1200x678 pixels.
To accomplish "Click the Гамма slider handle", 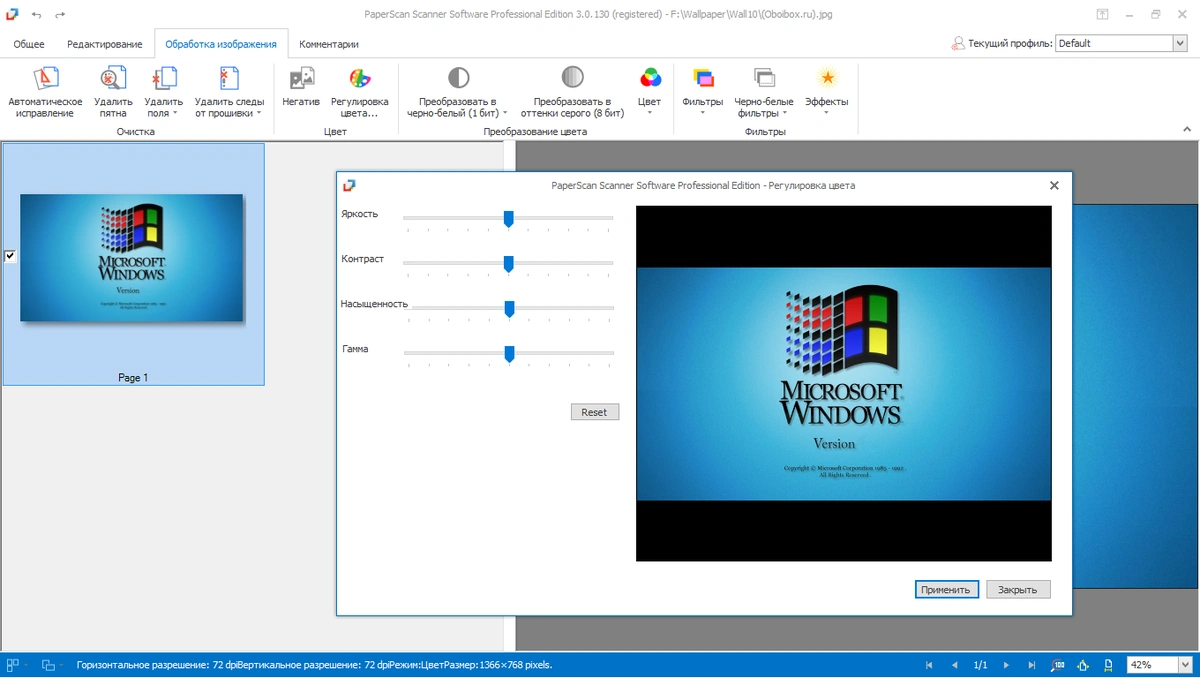I will [x=509, y=354].
